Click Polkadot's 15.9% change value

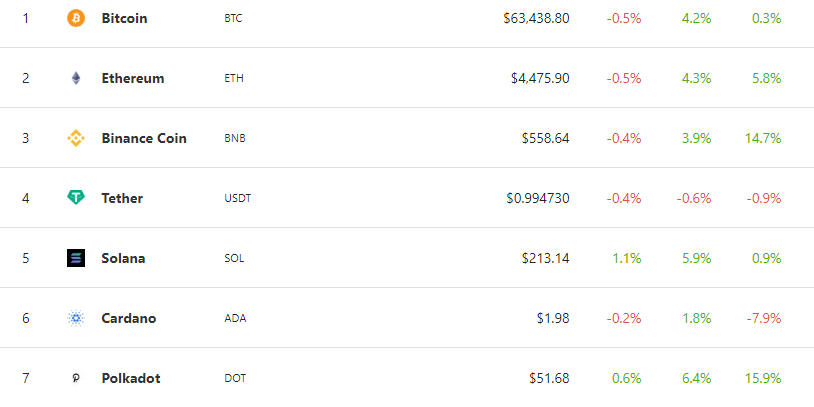(761, 378)
